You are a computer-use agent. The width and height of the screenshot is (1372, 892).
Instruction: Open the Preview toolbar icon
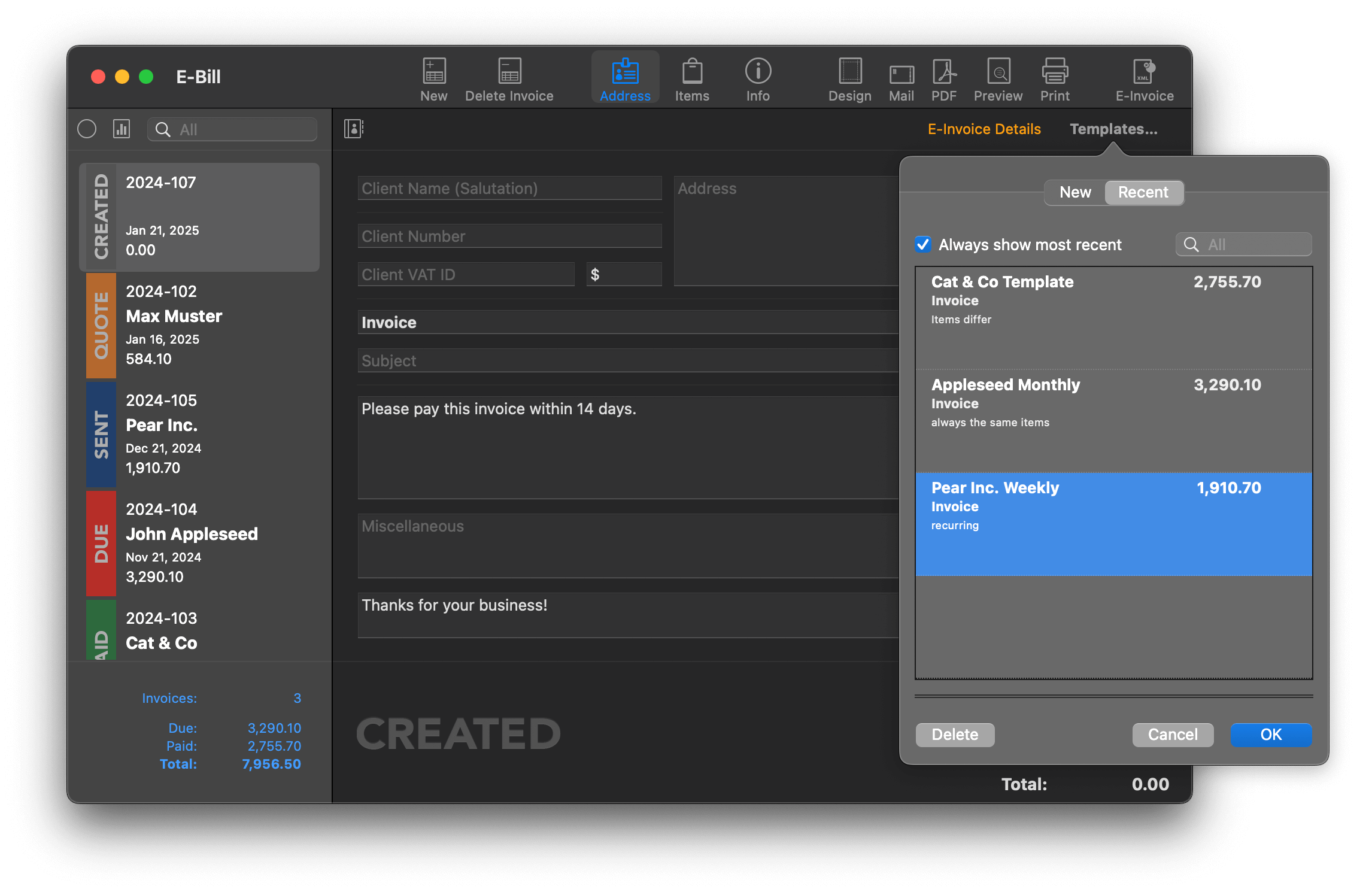coord(998,72)
